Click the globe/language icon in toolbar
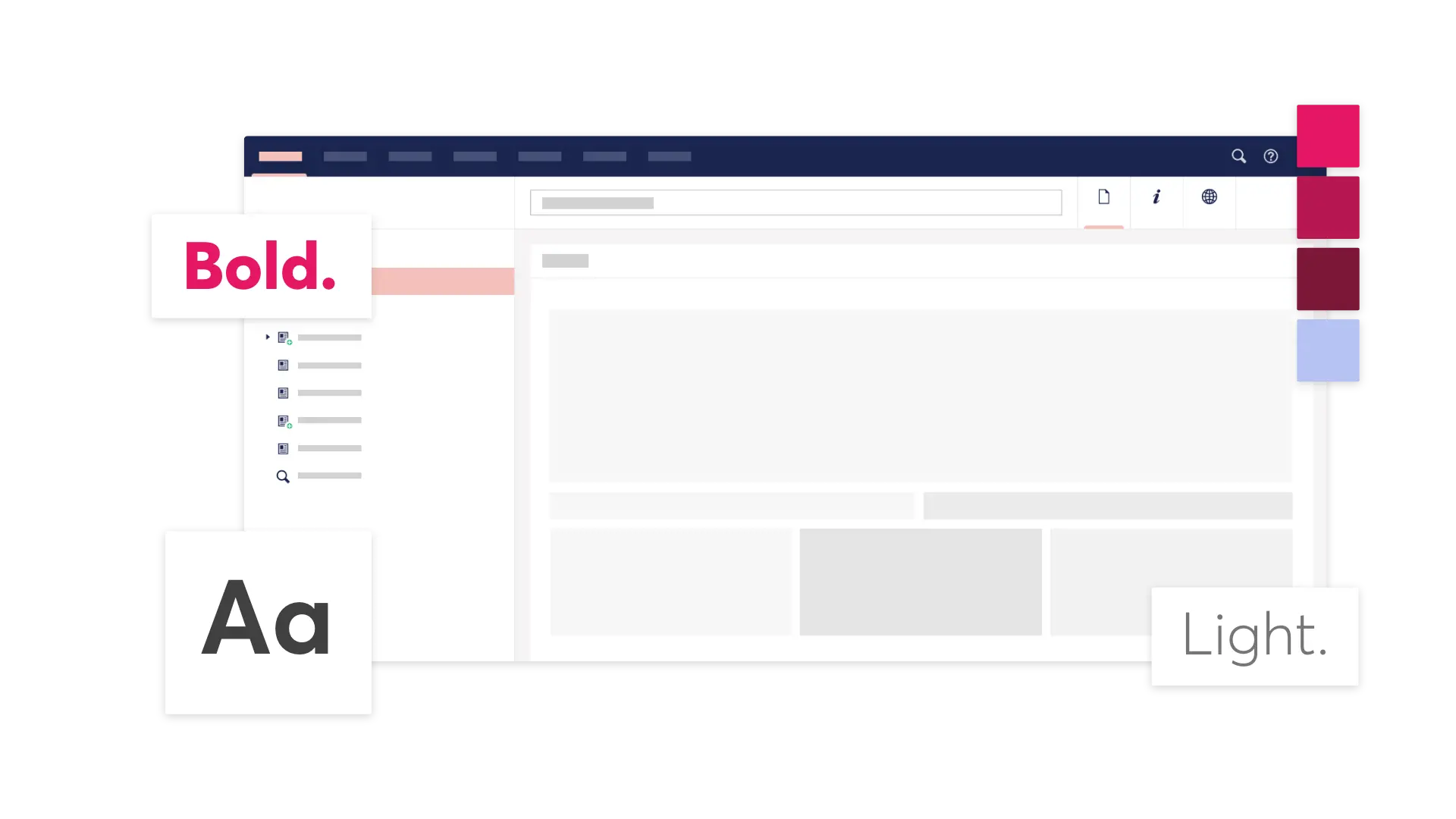This screenshot has height=819, width=1456. (x=1208, y=196)
